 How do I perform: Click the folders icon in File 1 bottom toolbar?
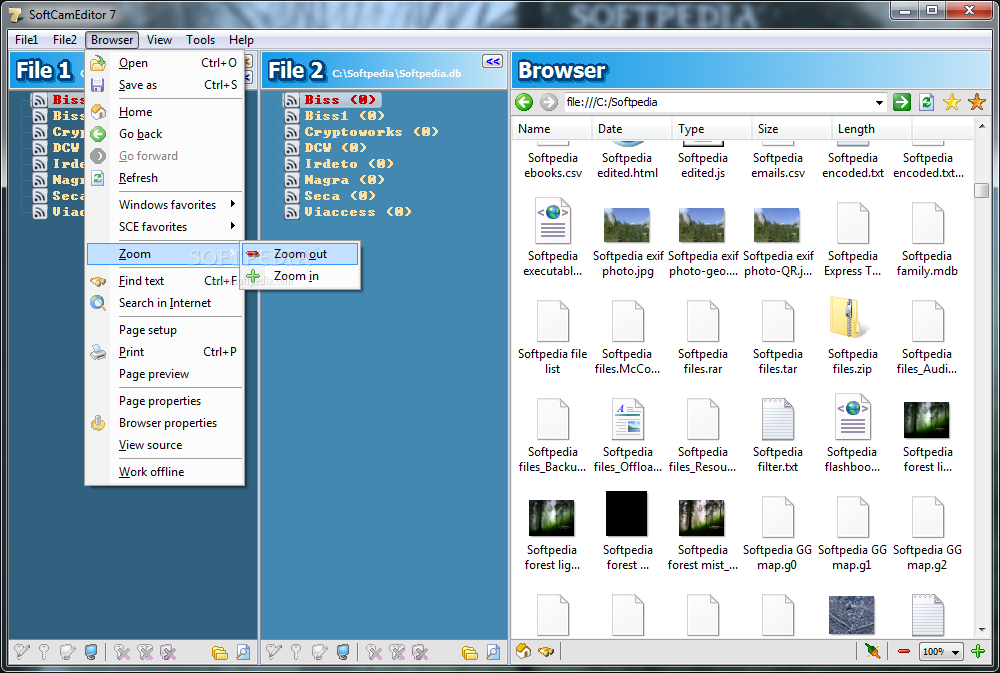(x=220, y=652)
